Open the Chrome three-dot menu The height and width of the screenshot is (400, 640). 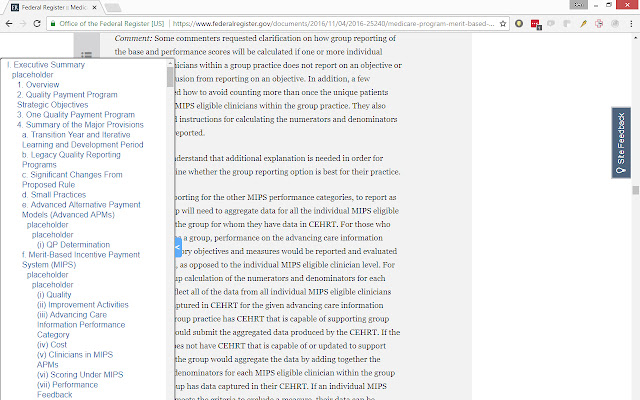631,24
